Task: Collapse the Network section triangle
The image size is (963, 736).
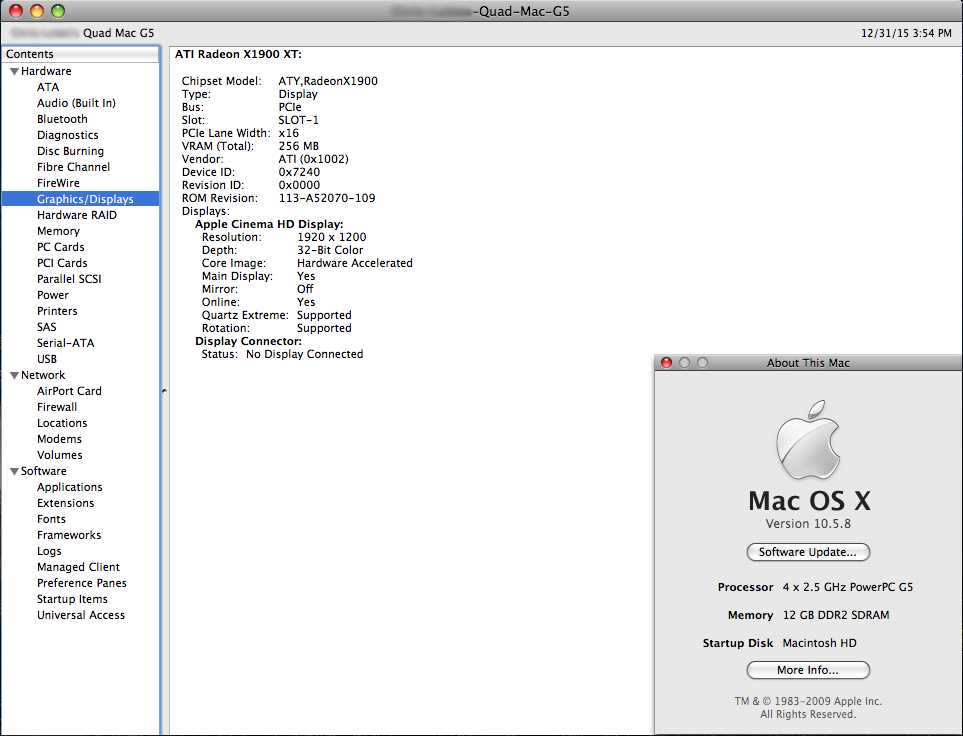Action: (14, 375)
